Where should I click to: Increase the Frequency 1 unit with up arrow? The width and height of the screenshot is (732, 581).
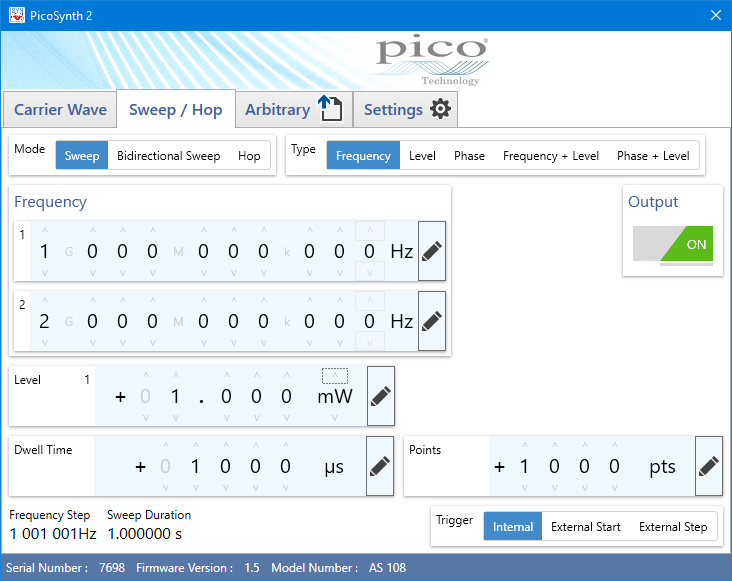370,232
